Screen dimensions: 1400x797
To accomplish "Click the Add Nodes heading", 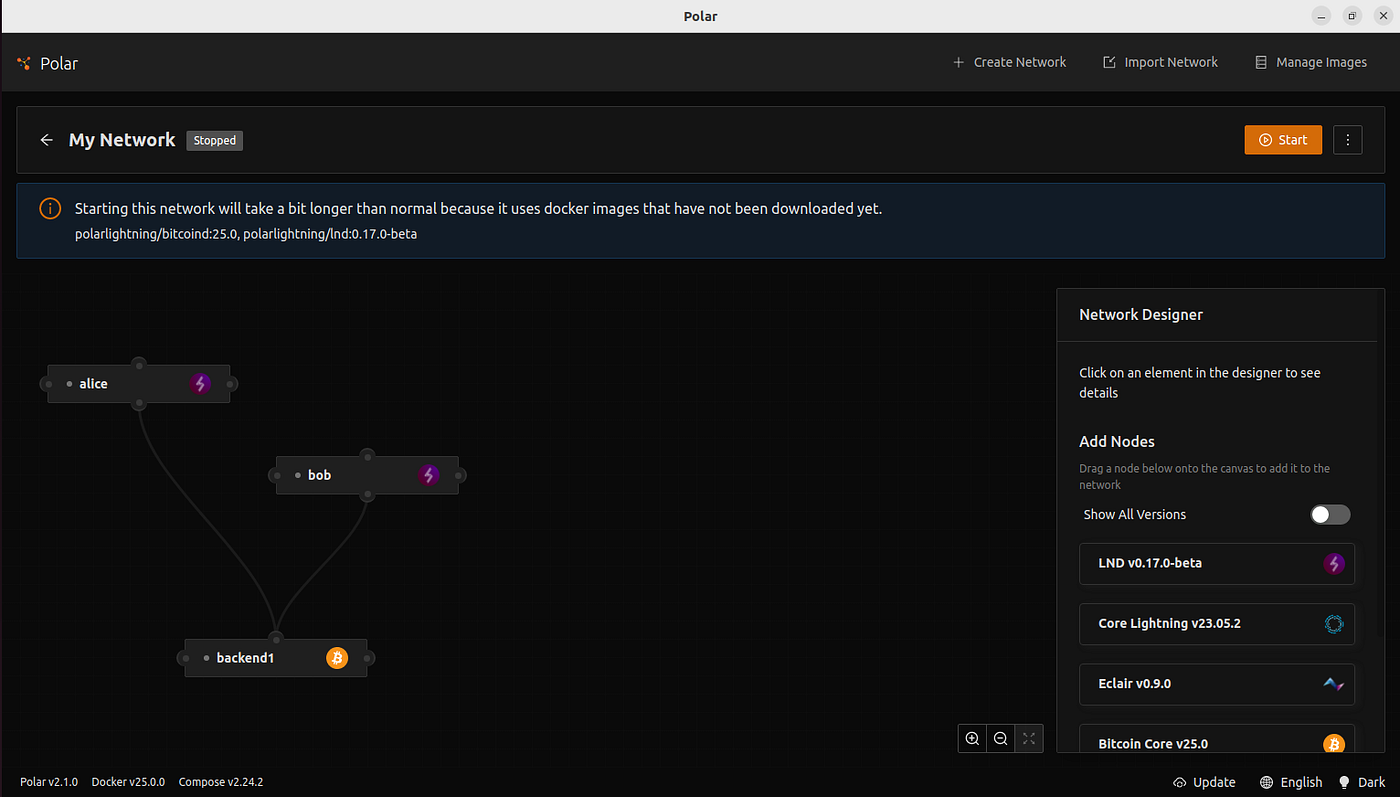I will pyautogui.click(x=1117, y=441).
